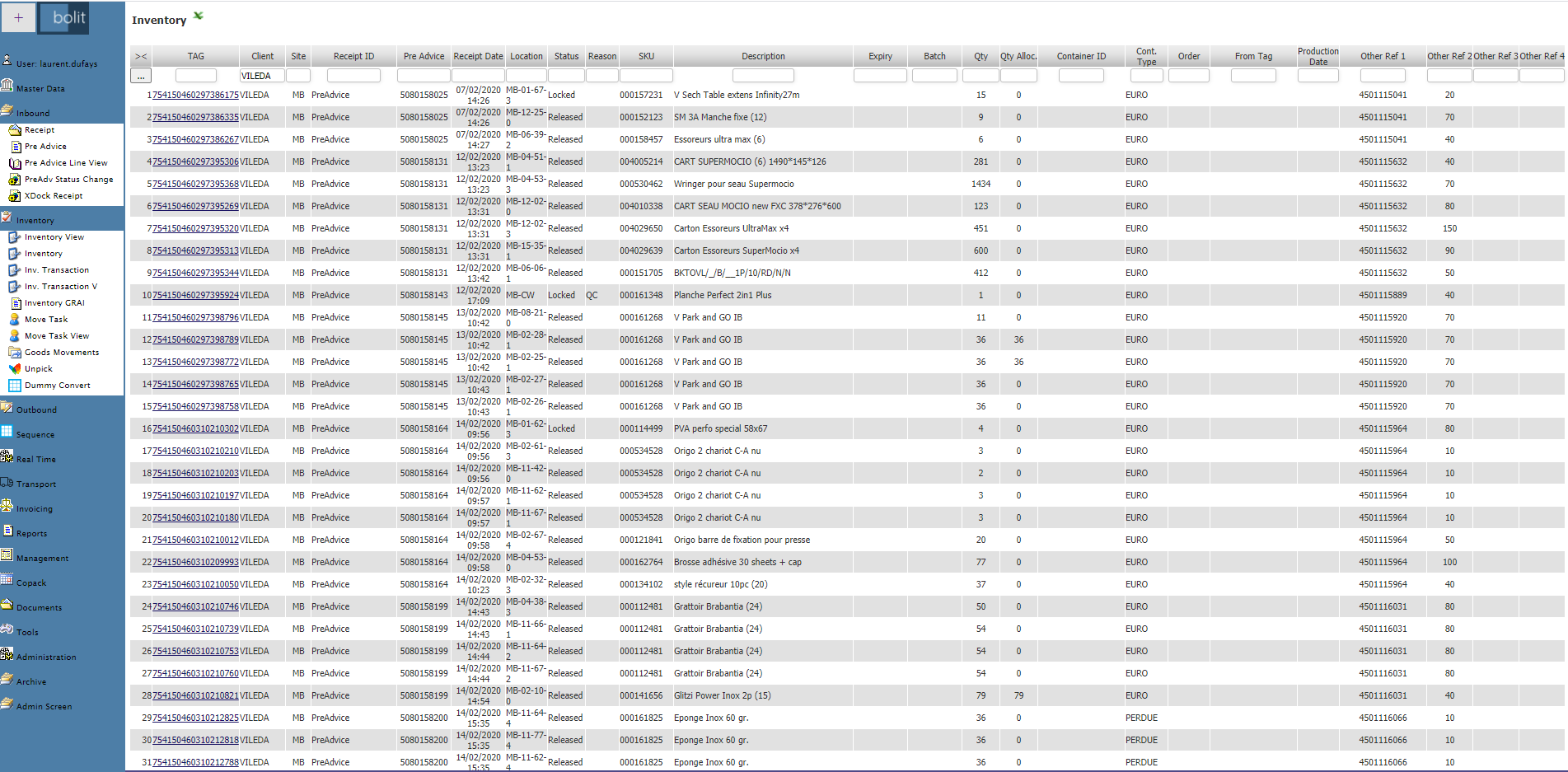Open Move Task View person icon

15,335
